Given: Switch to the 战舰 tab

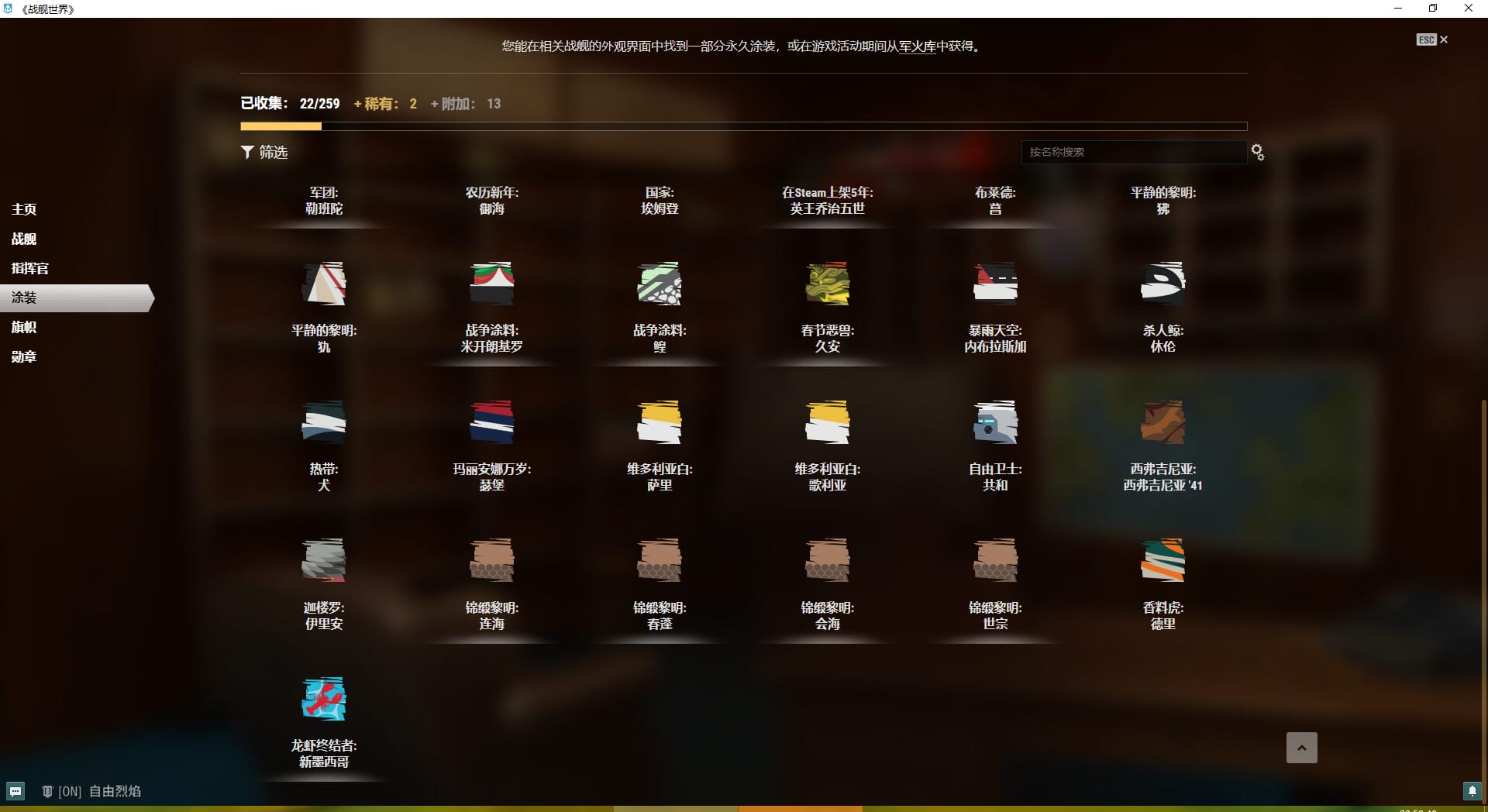Looking at the screenshot, I should click(24, 239).
